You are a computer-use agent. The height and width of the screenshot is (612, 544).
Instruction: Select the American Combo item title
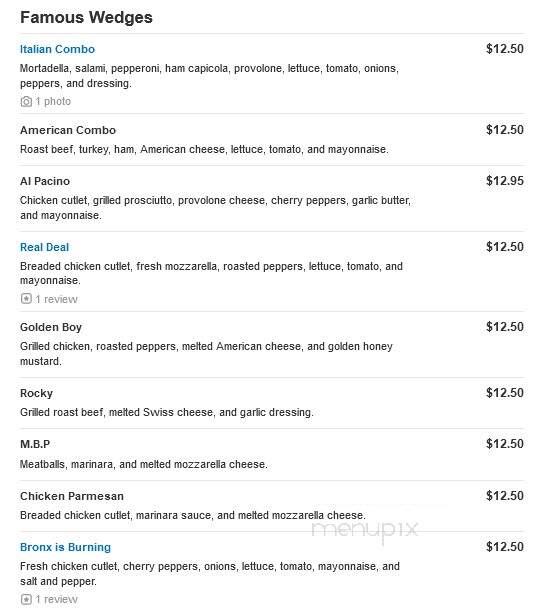pos(68,130)
